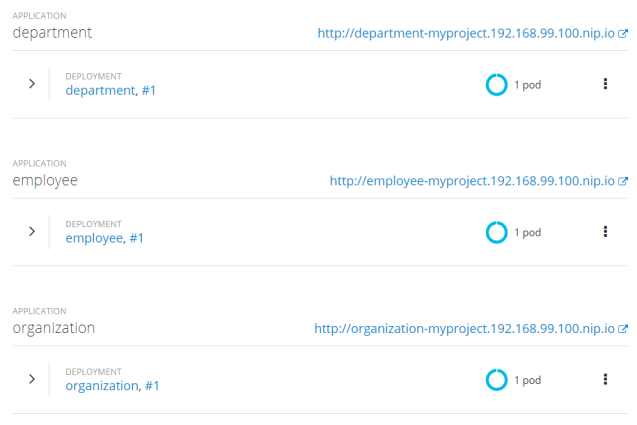Open the organization-myproject route URL
This screenshot has width=637, height=425.
point(464,329)
